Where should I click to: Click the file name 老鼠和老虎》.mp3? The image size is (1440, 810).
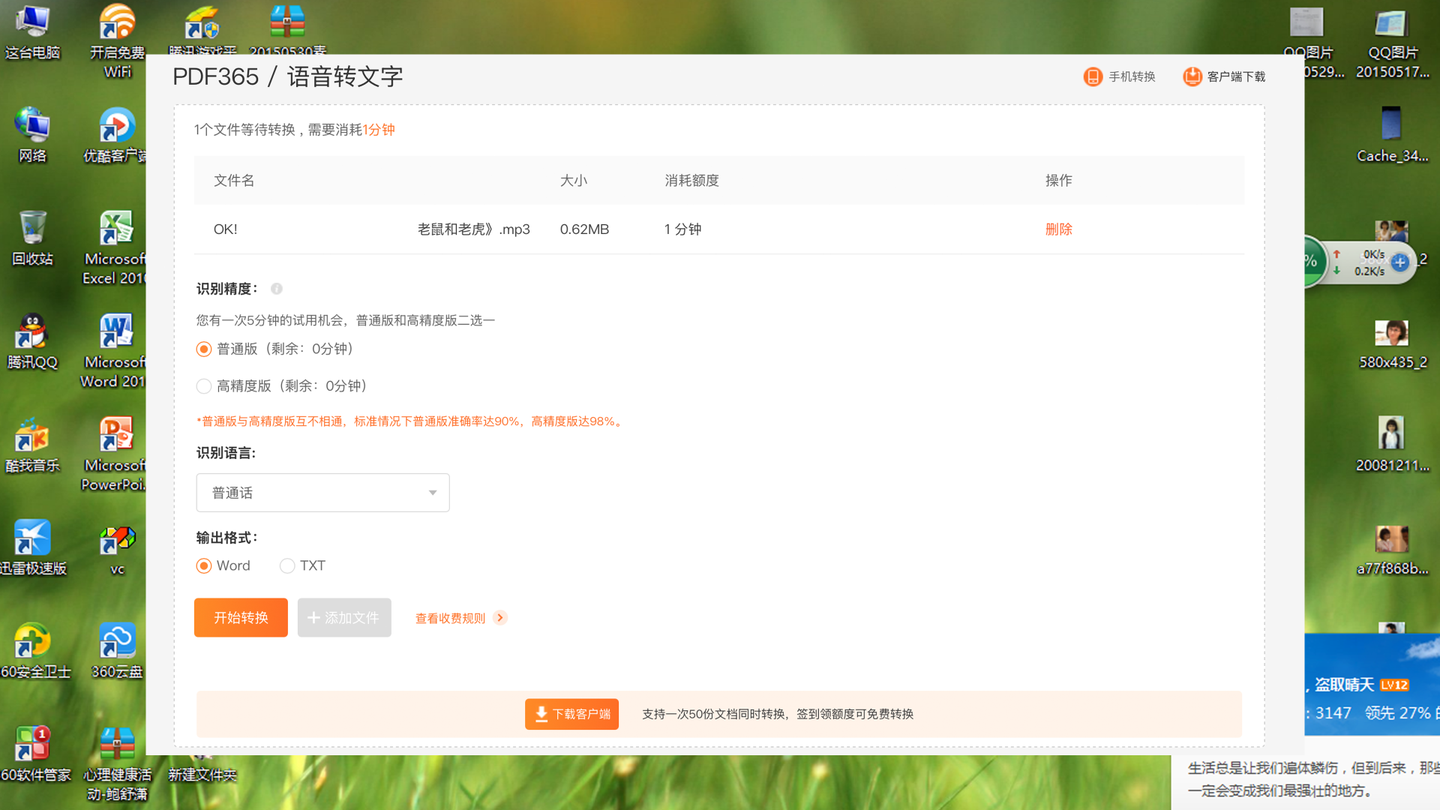point(474,229)
